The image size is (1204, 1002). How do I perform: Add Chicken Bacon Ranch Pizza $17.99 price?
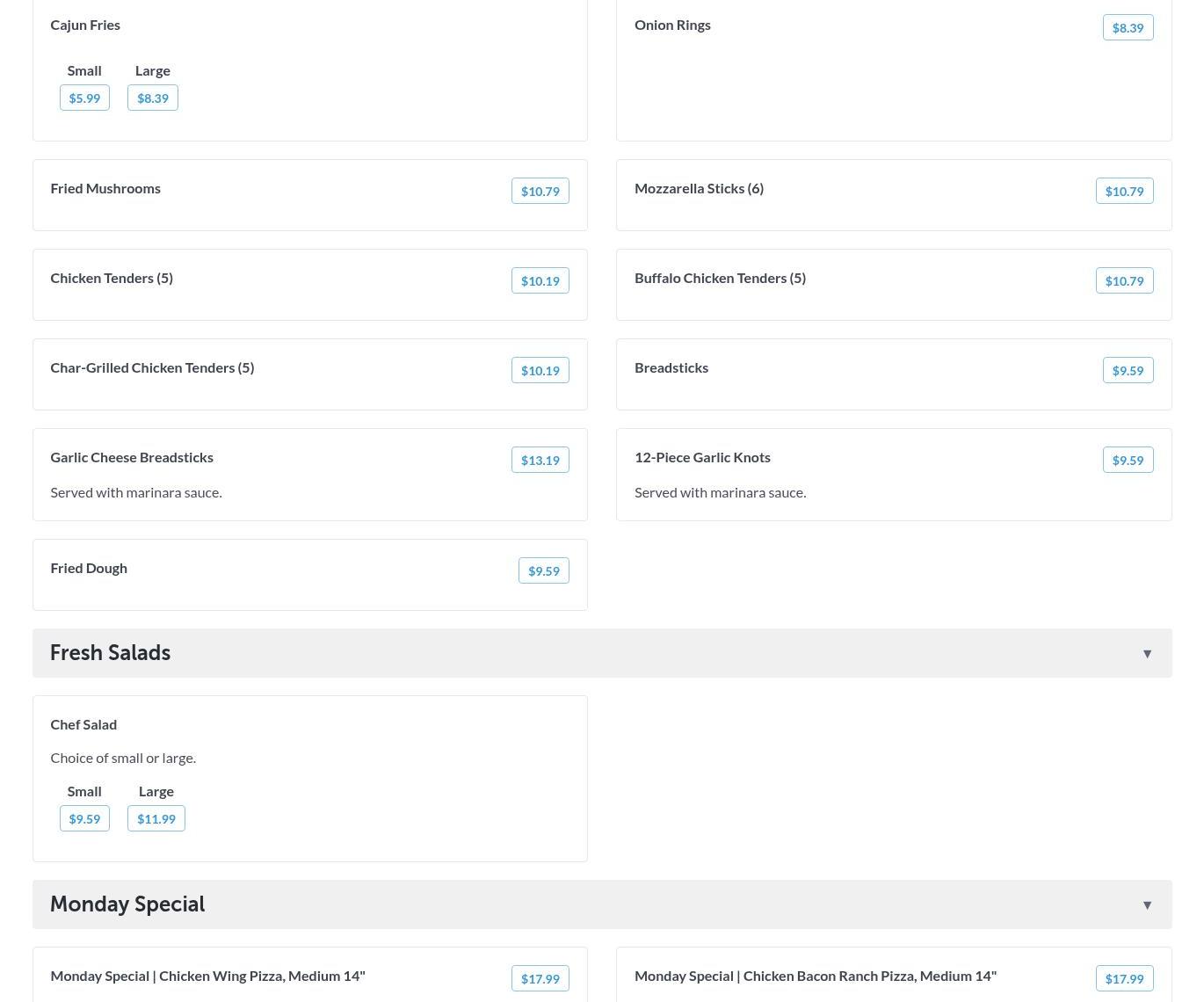coord(1124,978)
